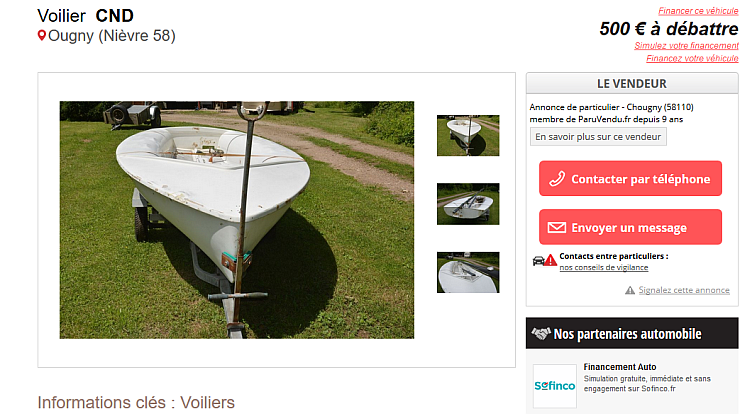Select the first boat thumbnail

468,135
